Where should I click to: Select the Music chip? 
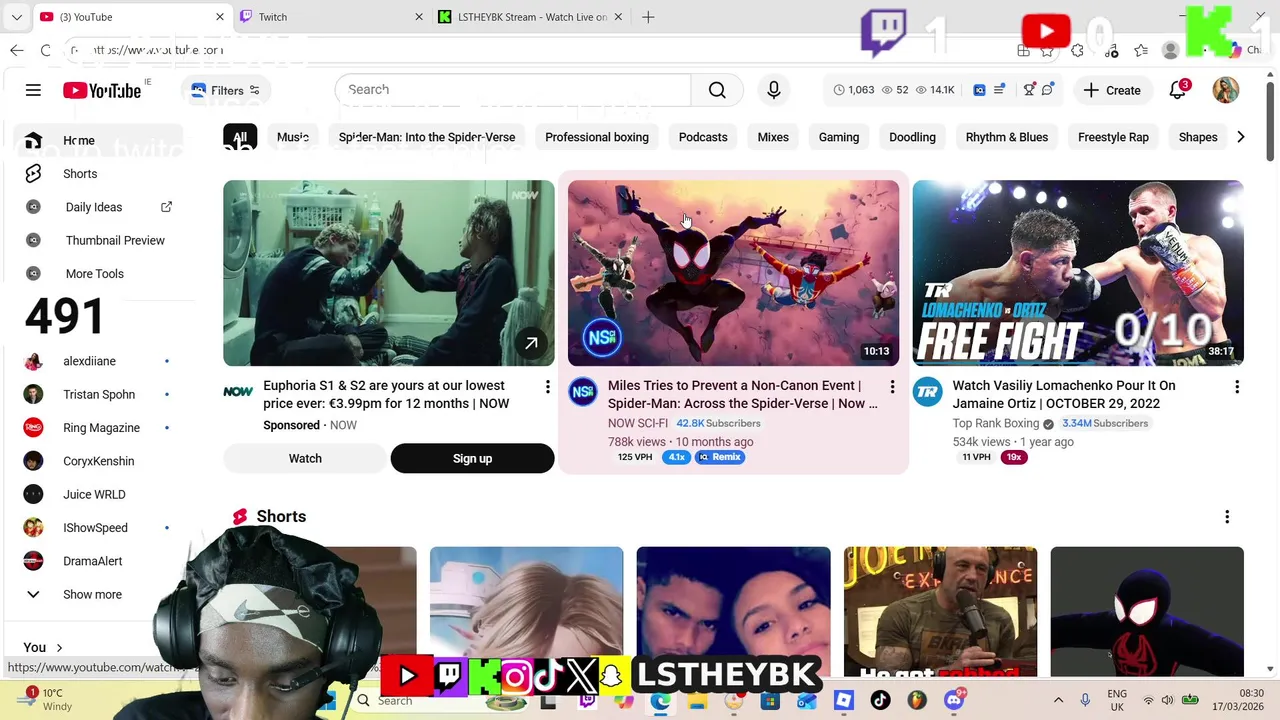tap(293, 137)
